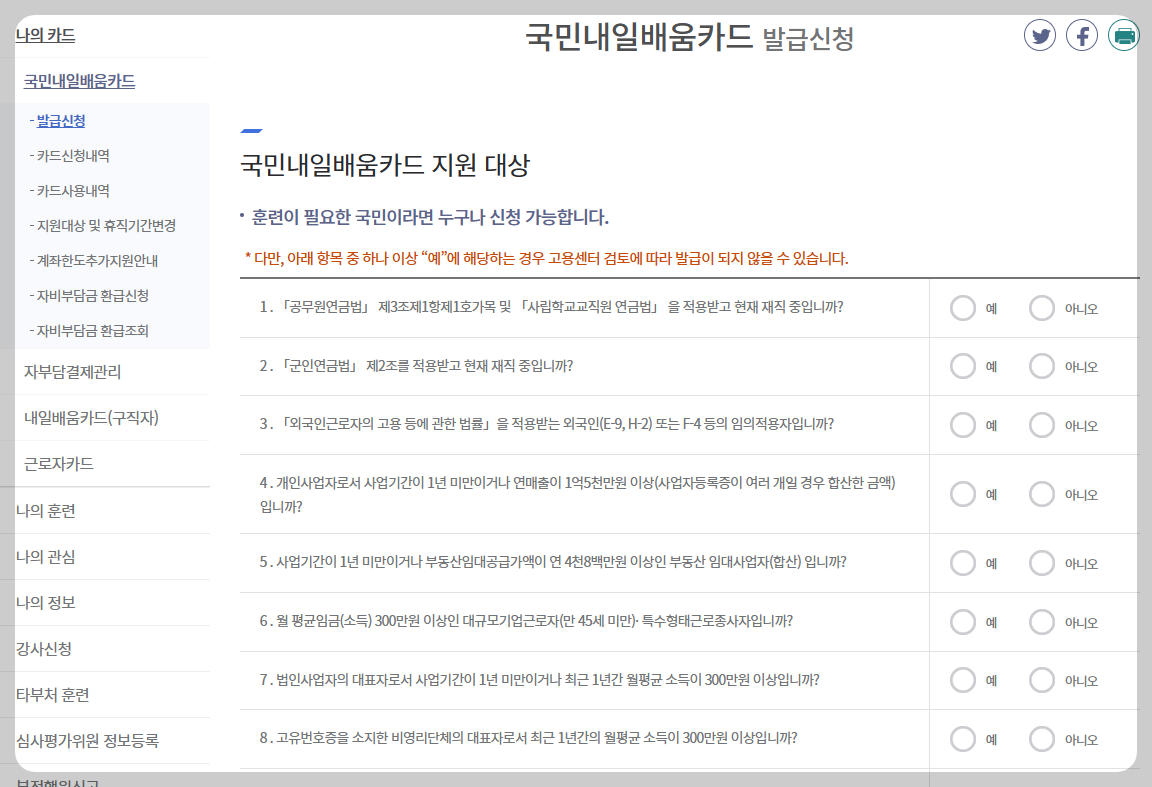Select 아니오 for question 1 공무원연금법
Viewport: 1152px width, 787px height.
1041,308
